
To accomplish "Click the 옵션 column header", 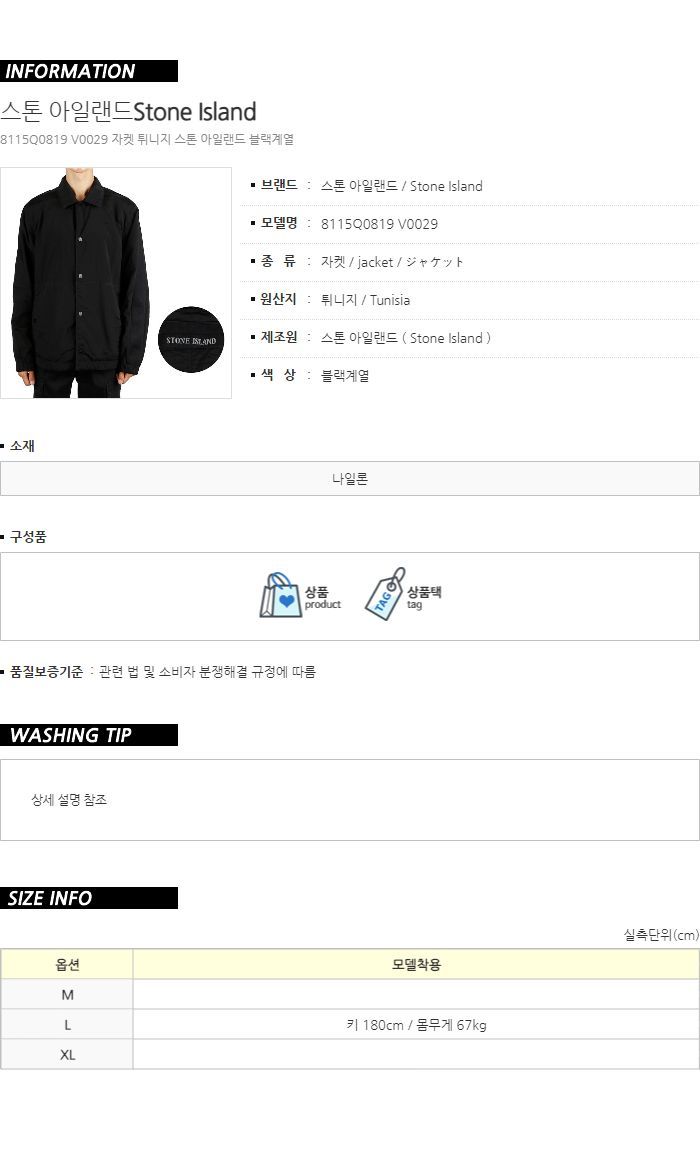I will coord(67,964).
